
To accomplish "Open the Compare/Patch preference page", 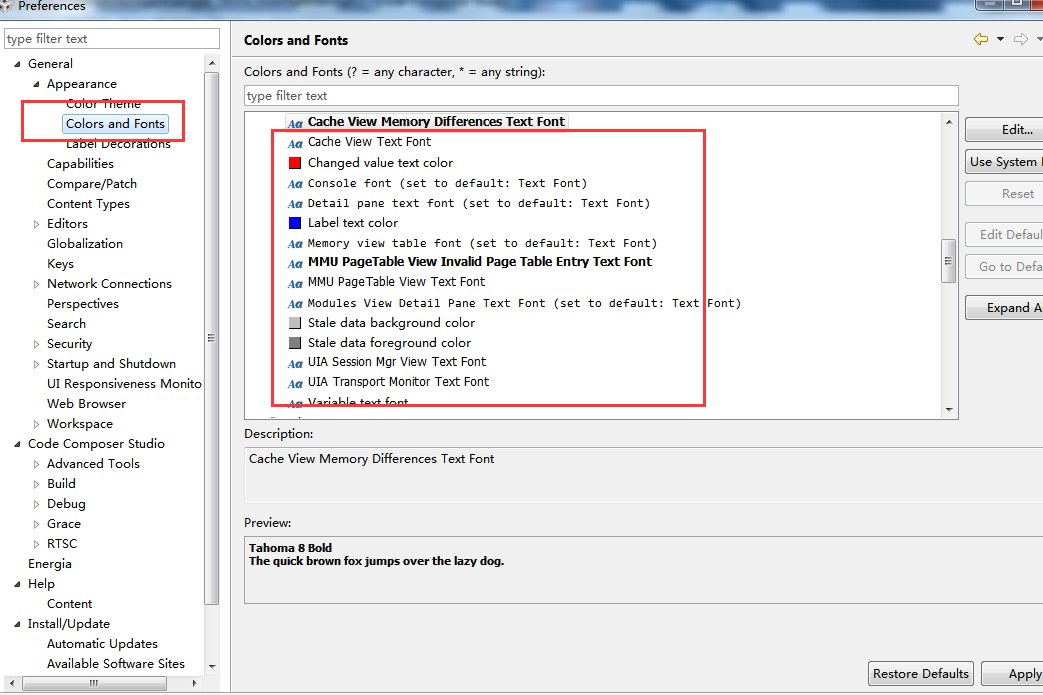I will (92, 184).
